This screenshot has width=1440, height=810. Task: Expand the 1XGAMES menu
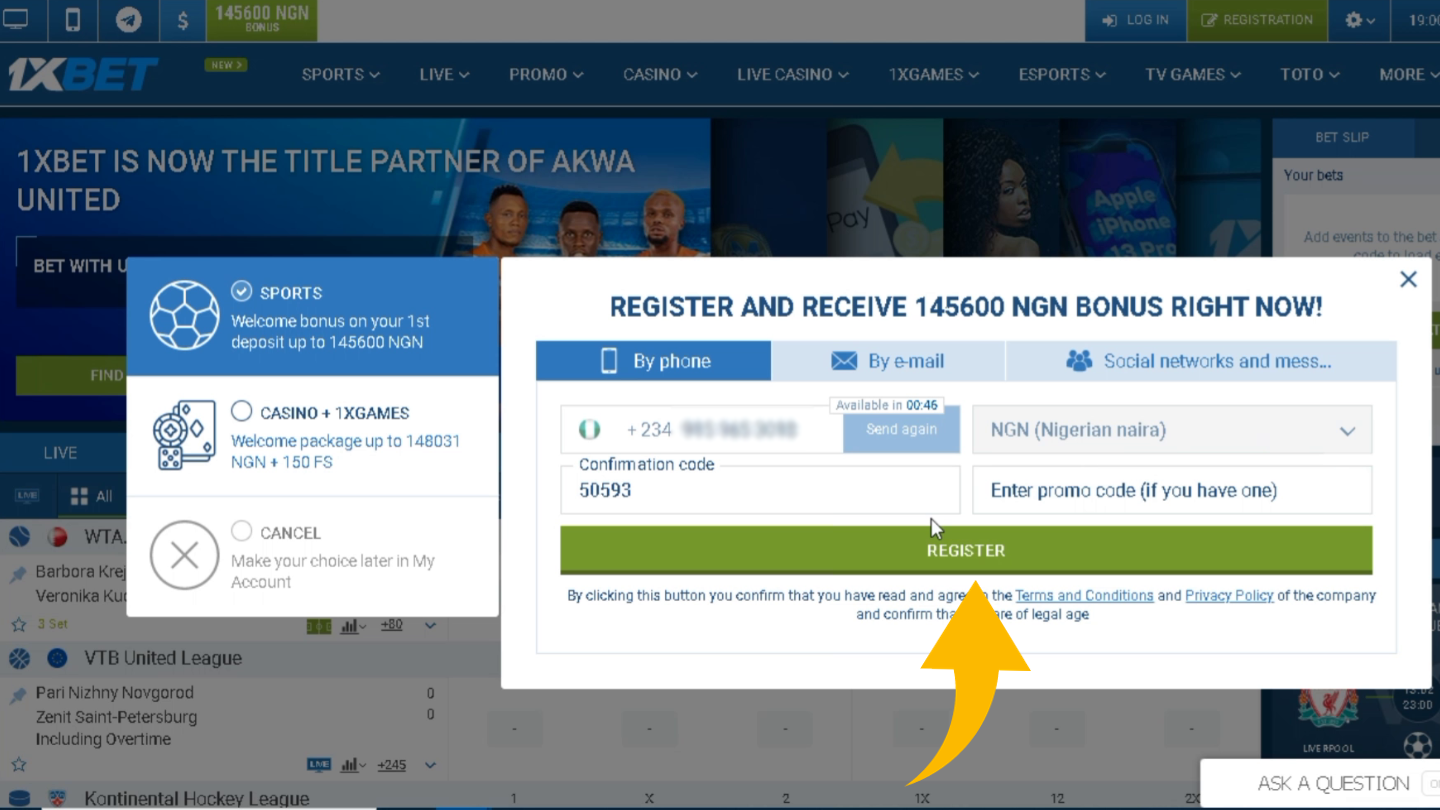coord(934,75)
